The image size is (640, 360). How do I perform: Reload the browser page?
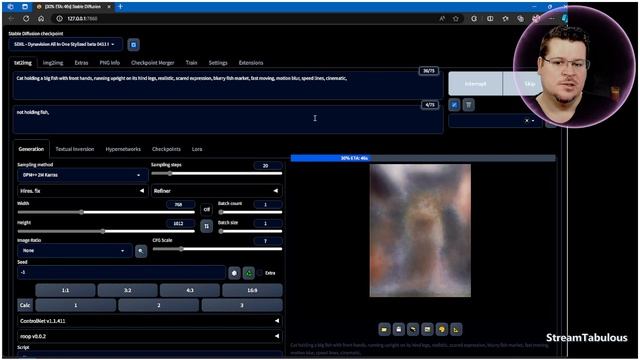click(x=26, y=19)
